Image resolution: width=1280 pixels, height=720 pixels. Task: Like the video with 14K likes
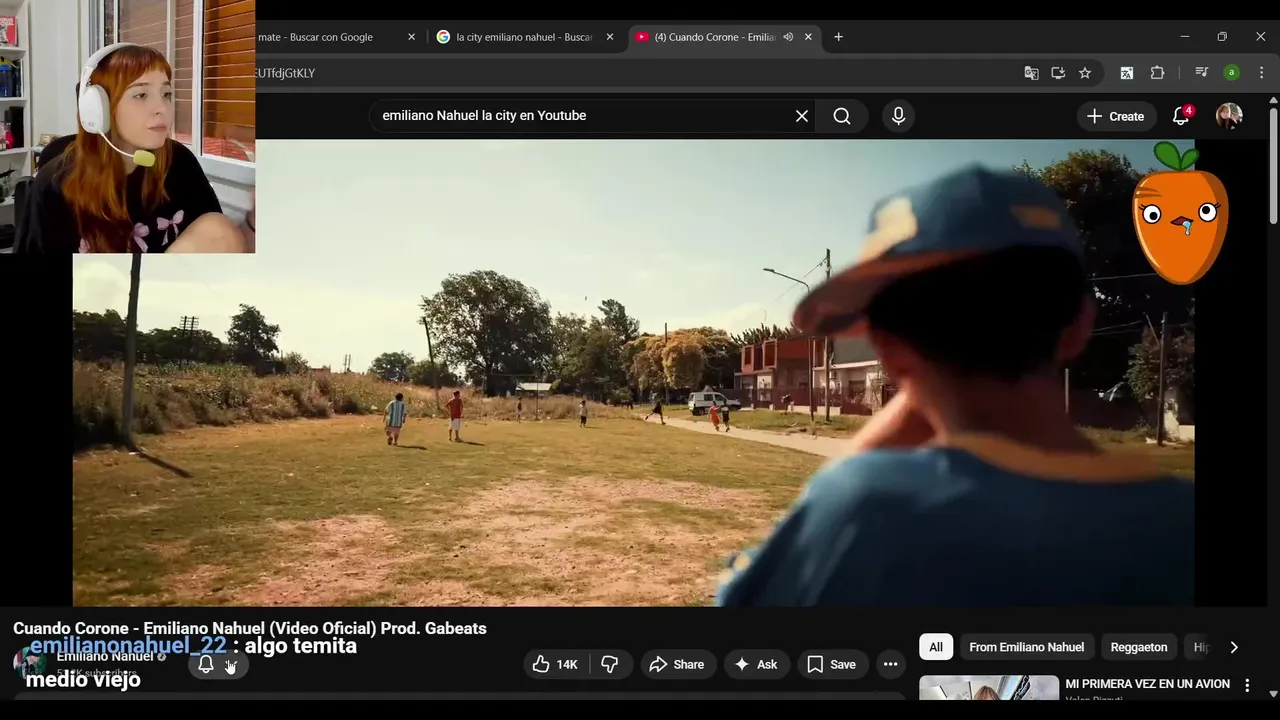[555, 664]
